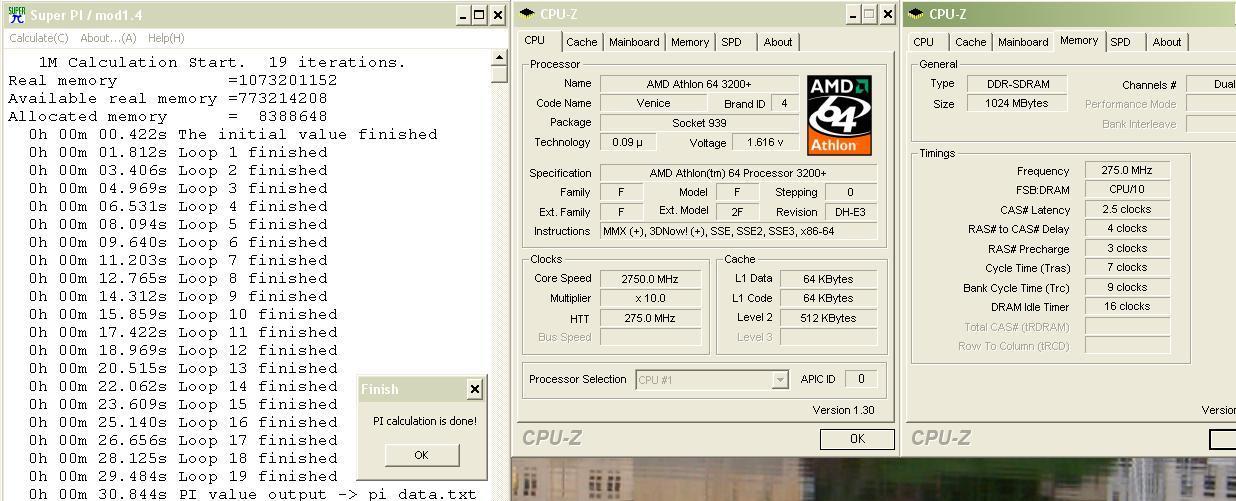1236x501 pixels.
Task: Close the first CPU-Z window
Action: (887, 15)
